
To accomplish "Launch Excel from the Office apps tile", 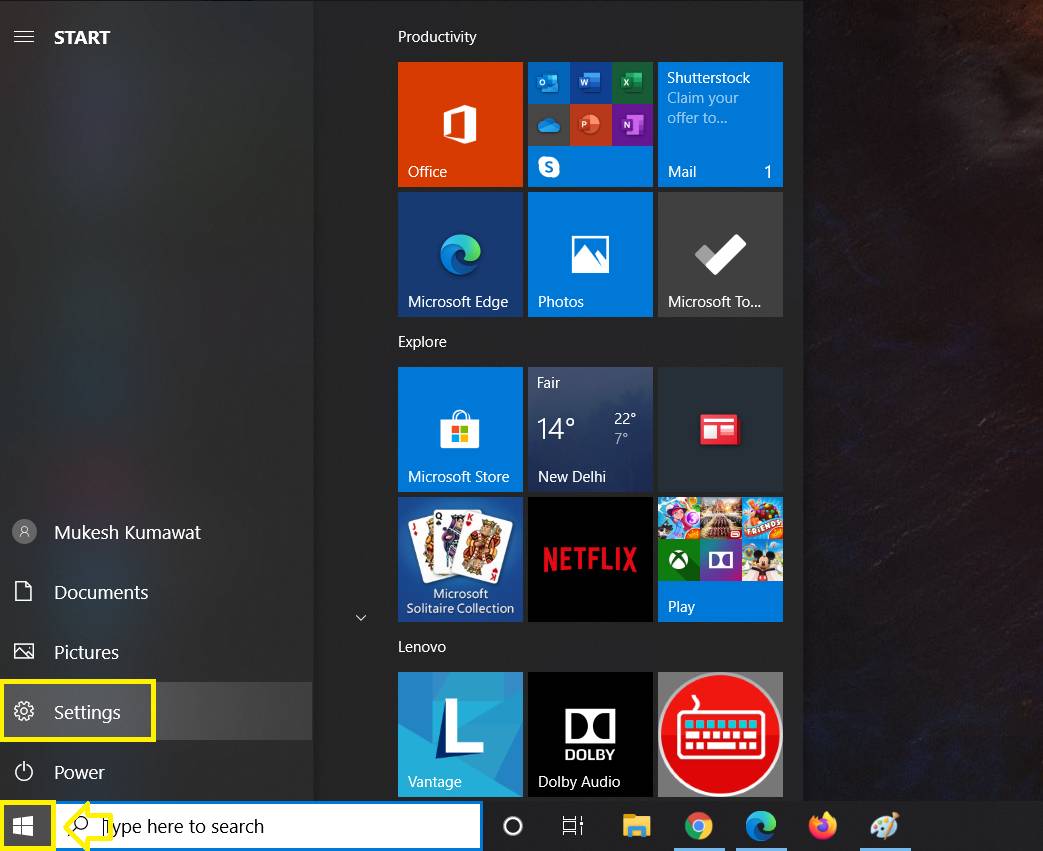I will pyautogui.click(x=632, y=83).
